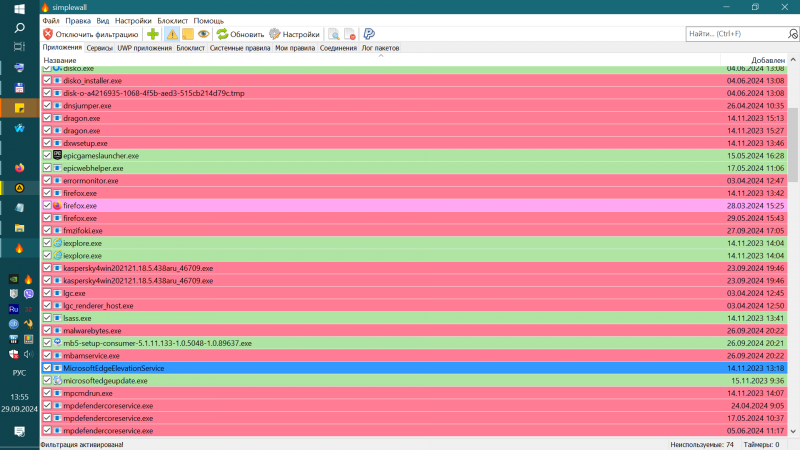Open Firefox from the taskbar
Image resolution: width=800 pixels, height=450 pixels.
19,168
